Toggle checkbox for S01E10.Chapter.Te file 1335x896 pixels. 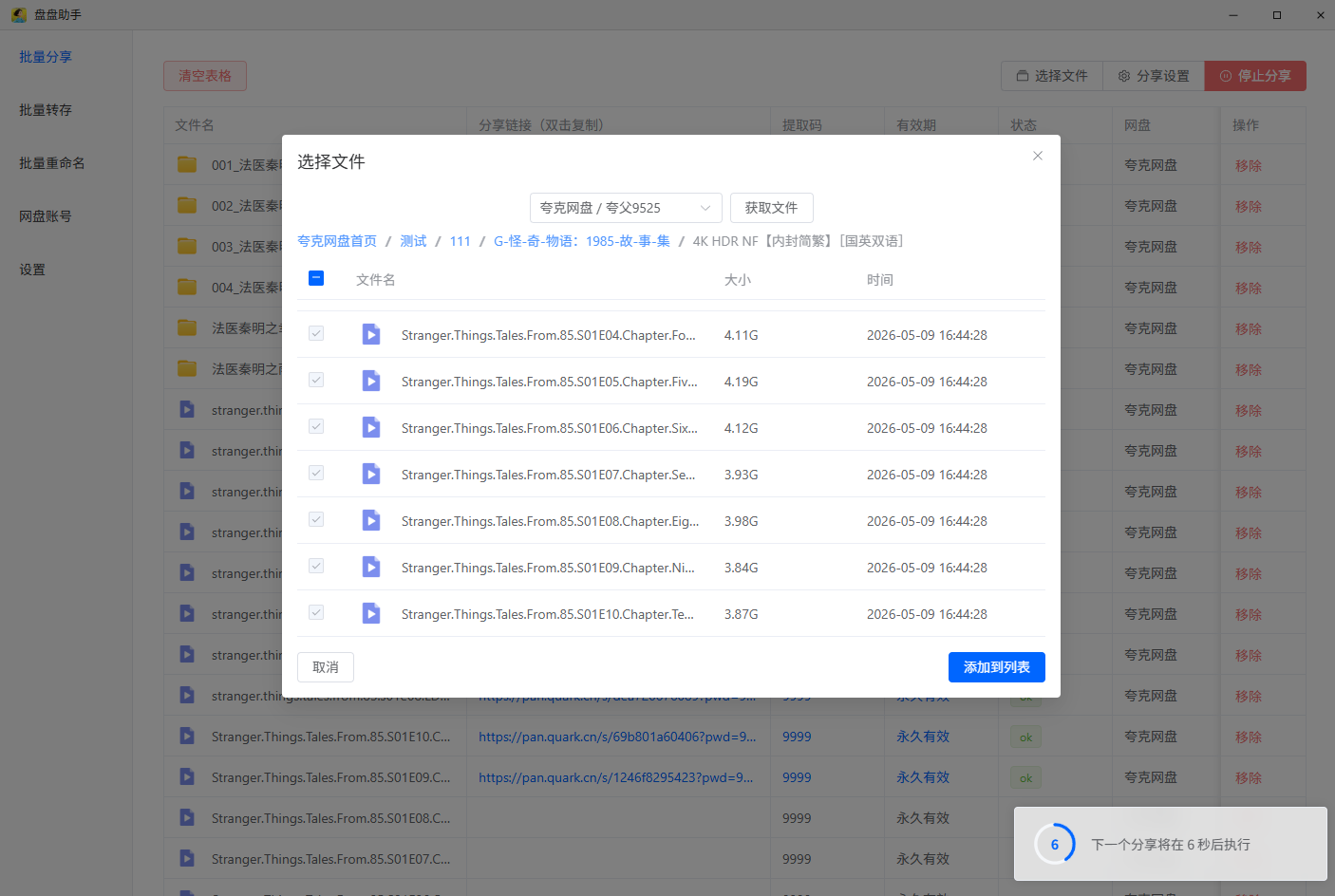click(x=316, y=613)
